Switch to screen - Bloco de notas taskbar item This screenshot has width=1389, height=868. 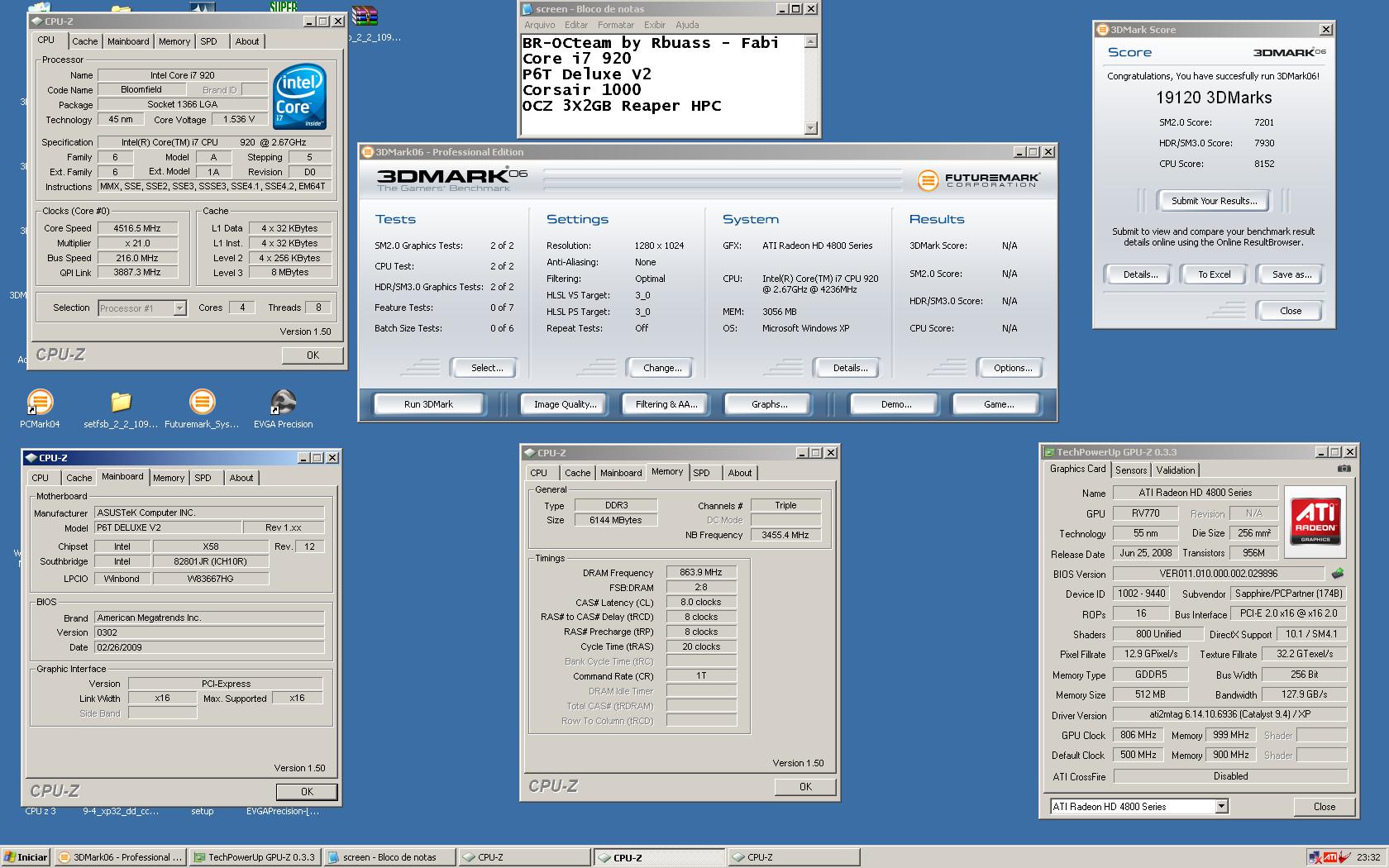(389, 857)
